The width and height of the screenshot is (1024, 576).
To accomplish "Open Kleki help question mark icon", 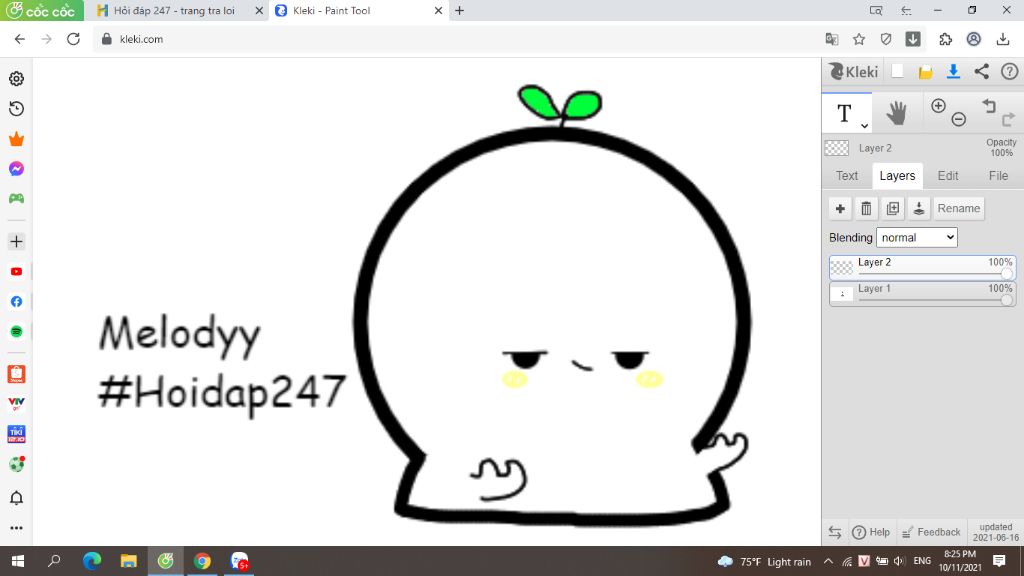I will [x=1010, y=71].
